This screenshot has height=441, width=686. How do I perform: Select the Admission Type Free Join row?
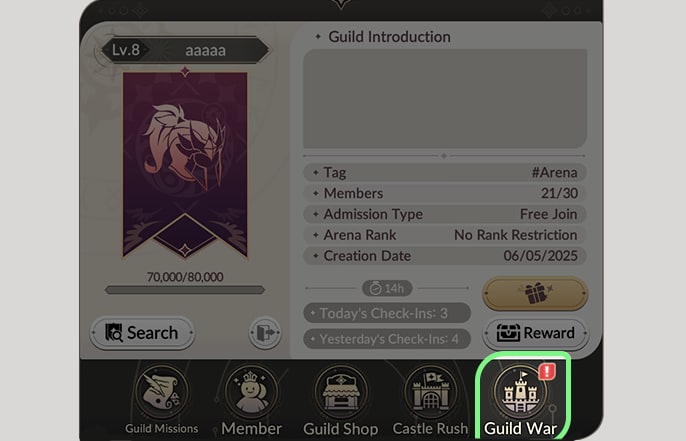[445, 214]
